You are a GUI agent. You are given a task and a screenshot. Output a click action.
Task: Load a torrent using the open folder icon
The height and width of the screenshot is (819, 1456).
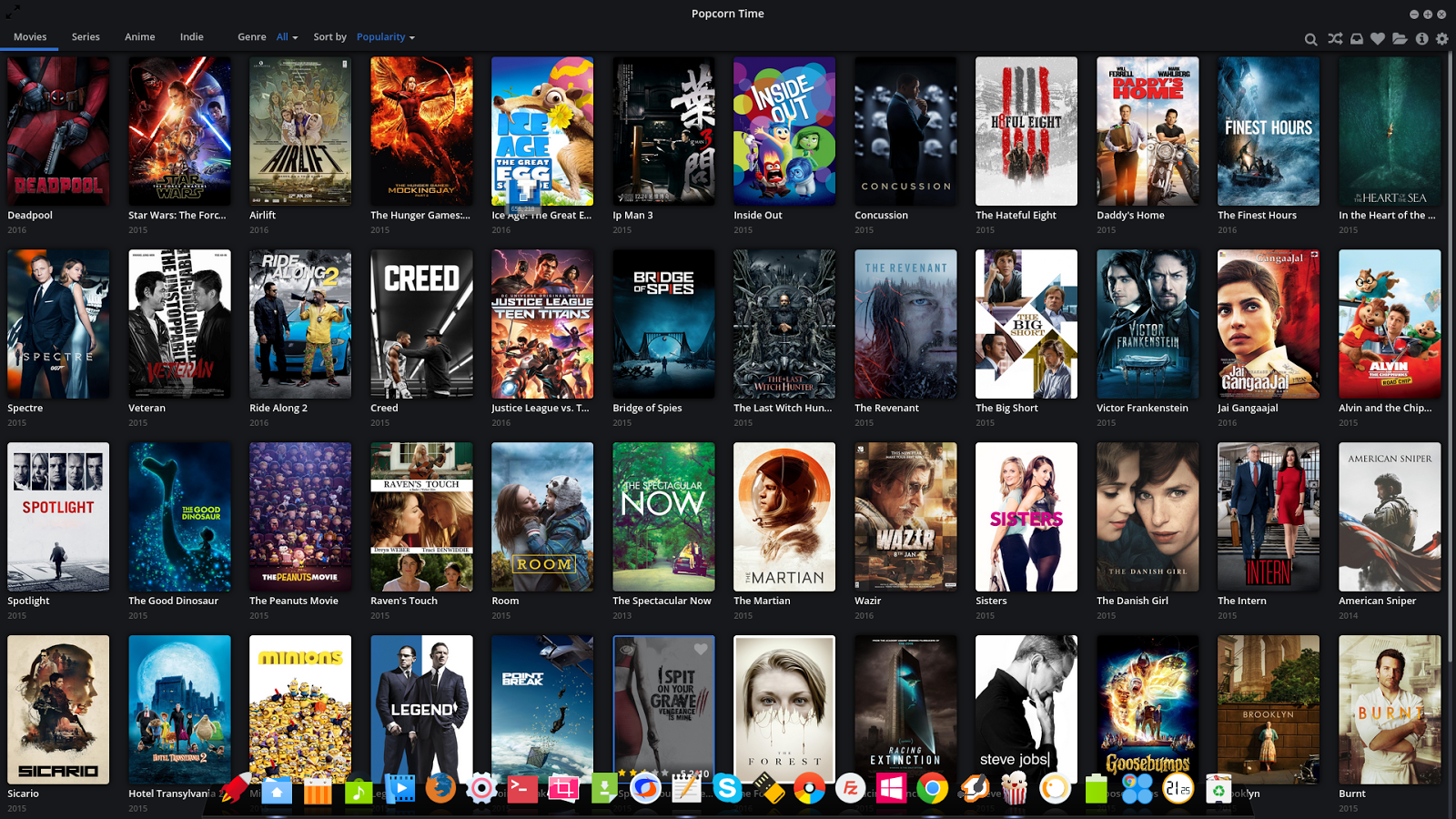[x=1400, y=39]
